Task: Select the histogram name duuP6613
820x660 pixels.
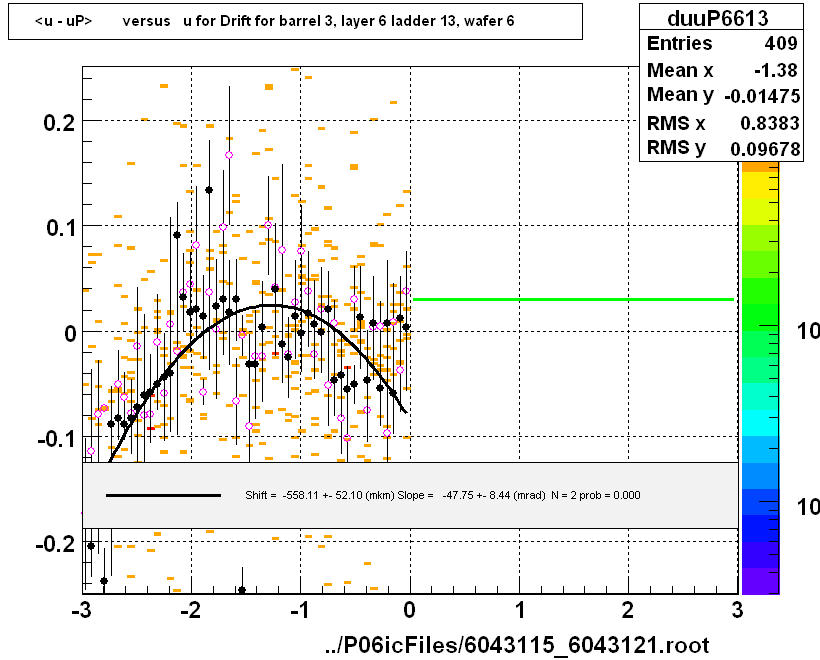Action: (718, 18)
